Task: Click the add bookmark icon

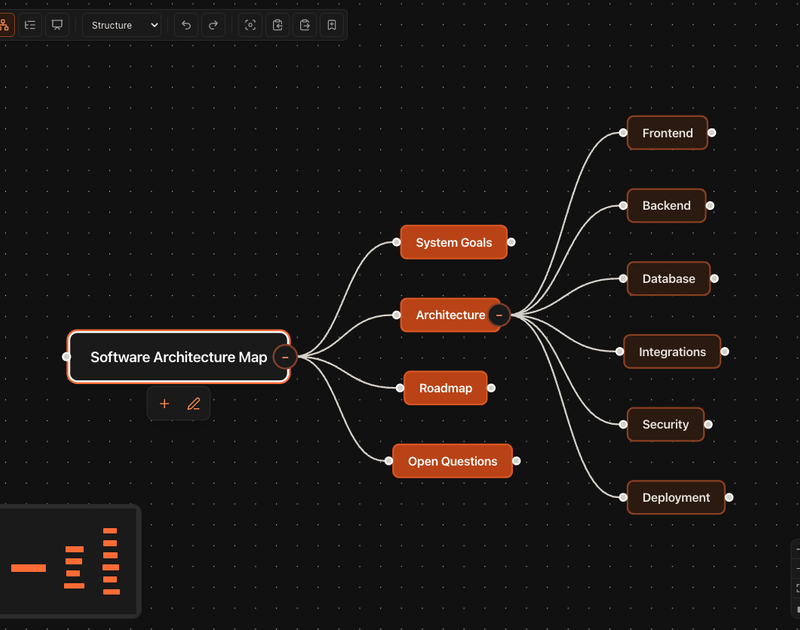Action: [332, 25]
